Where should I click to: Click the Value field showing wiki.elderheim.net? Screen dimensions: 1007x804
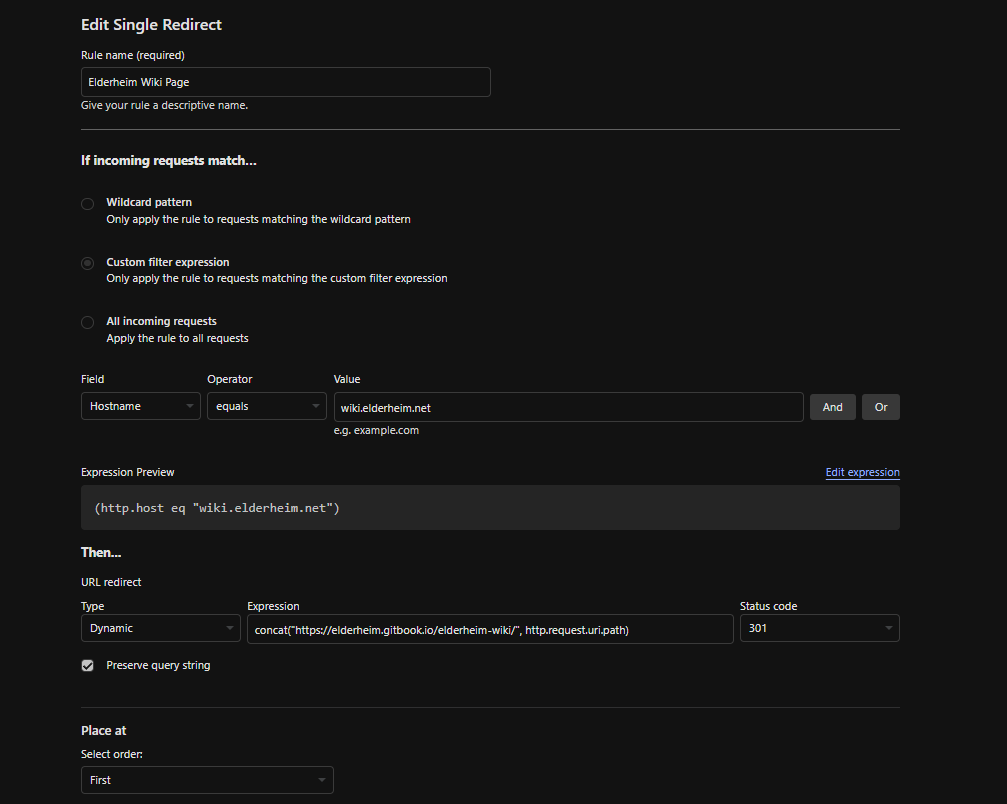(x=568, y=407)
